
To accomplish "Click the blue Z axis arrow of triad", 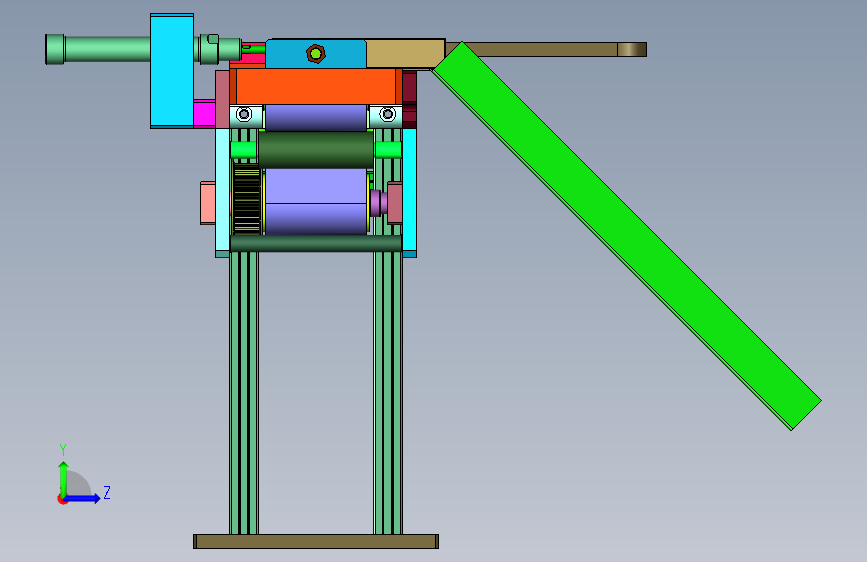I will coord(83,498).
